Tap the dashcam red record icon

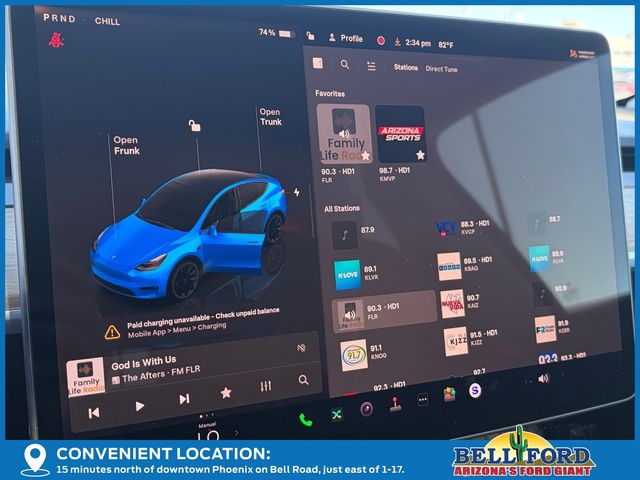pos(380,41)
